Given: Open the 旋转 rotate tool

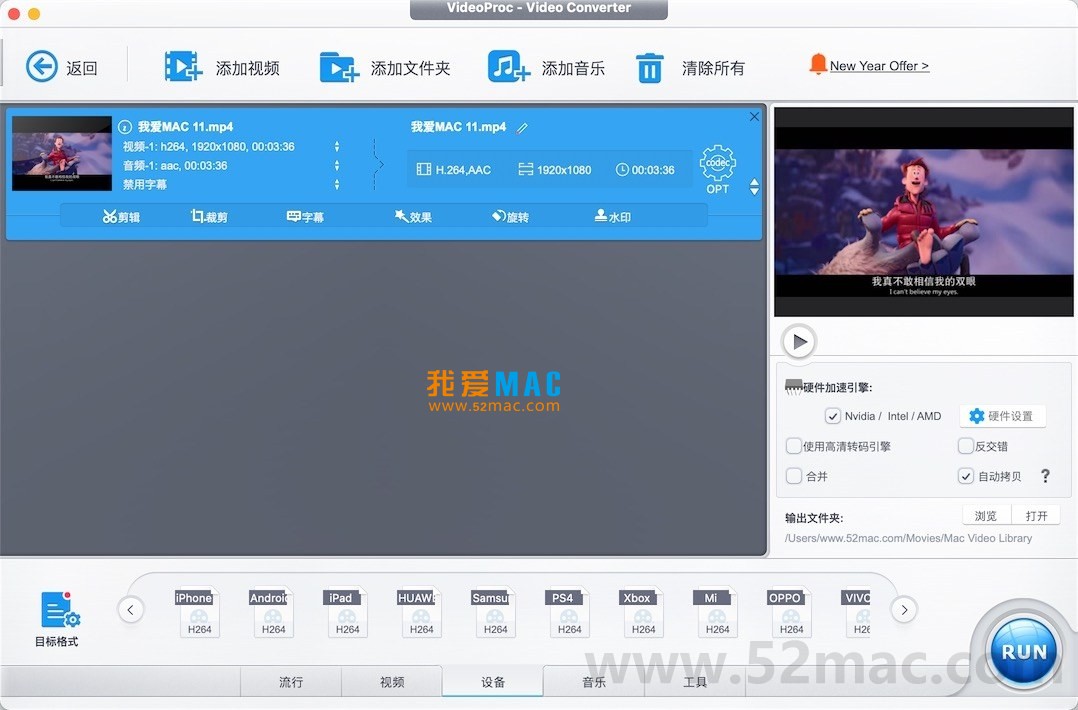Looking at the screenshot, I should [510, 217].
